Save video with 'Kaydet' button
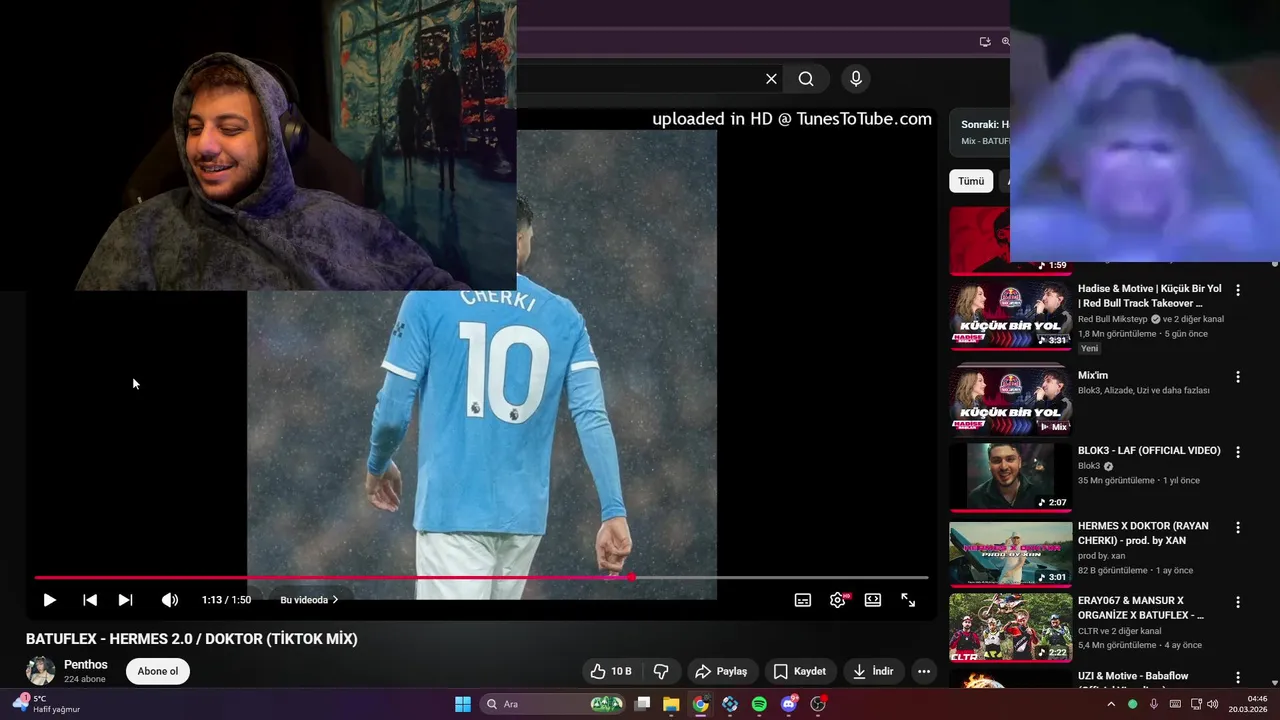This screenshot has width=1280, height=720. (x=800, y=671)
